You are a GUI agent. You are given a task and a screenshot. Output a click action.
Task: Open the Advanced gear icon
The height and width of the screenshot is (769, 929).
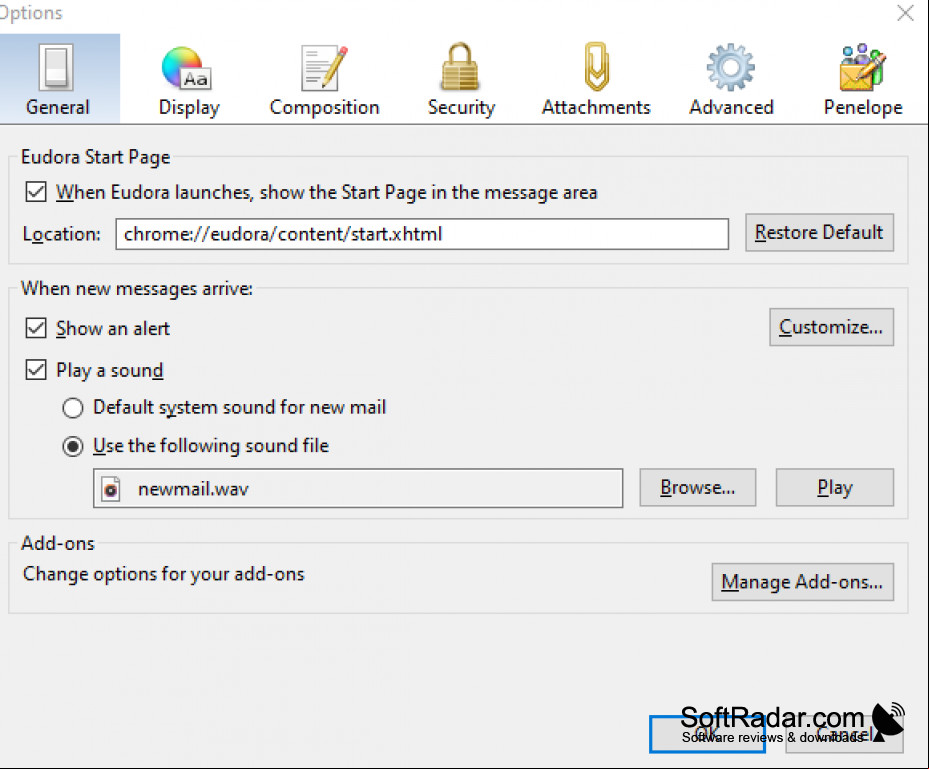[x=731, y=67]
